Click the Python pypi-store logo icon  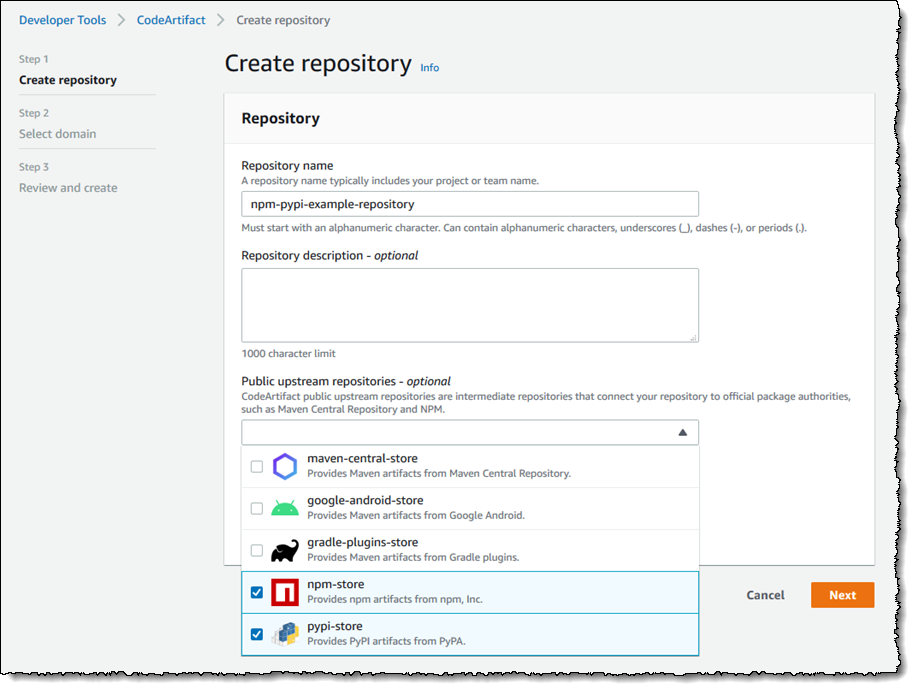point(285,634)
